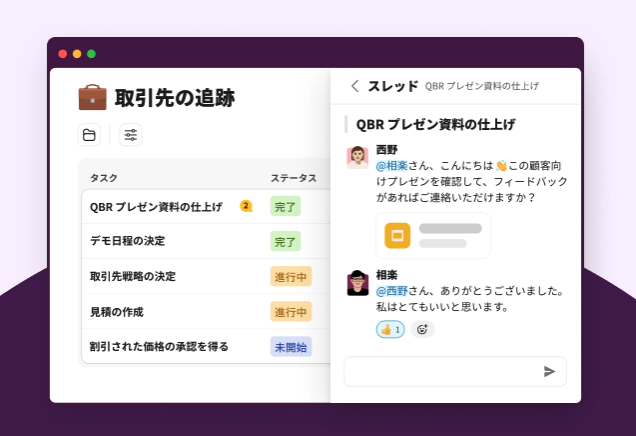The width and height of the screenshot is (636, 436).
Task: Open the yellow slides attachment icon
Action: (398, 235)
